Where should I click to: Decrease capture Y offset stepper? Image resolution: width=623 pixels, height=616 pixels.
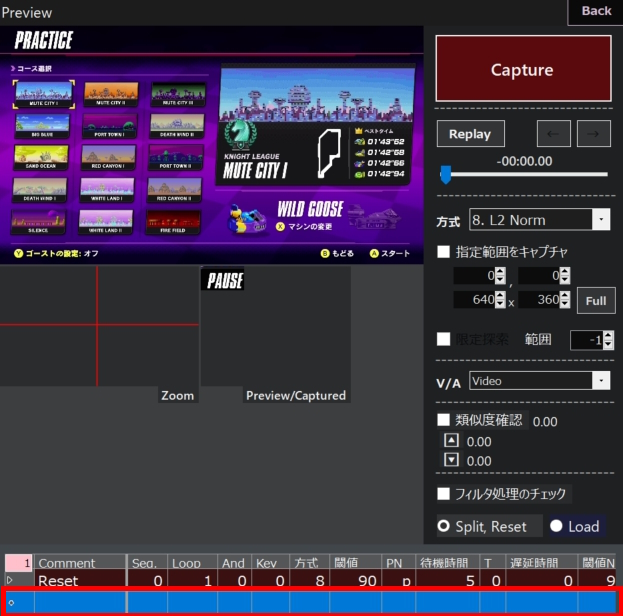565,280
